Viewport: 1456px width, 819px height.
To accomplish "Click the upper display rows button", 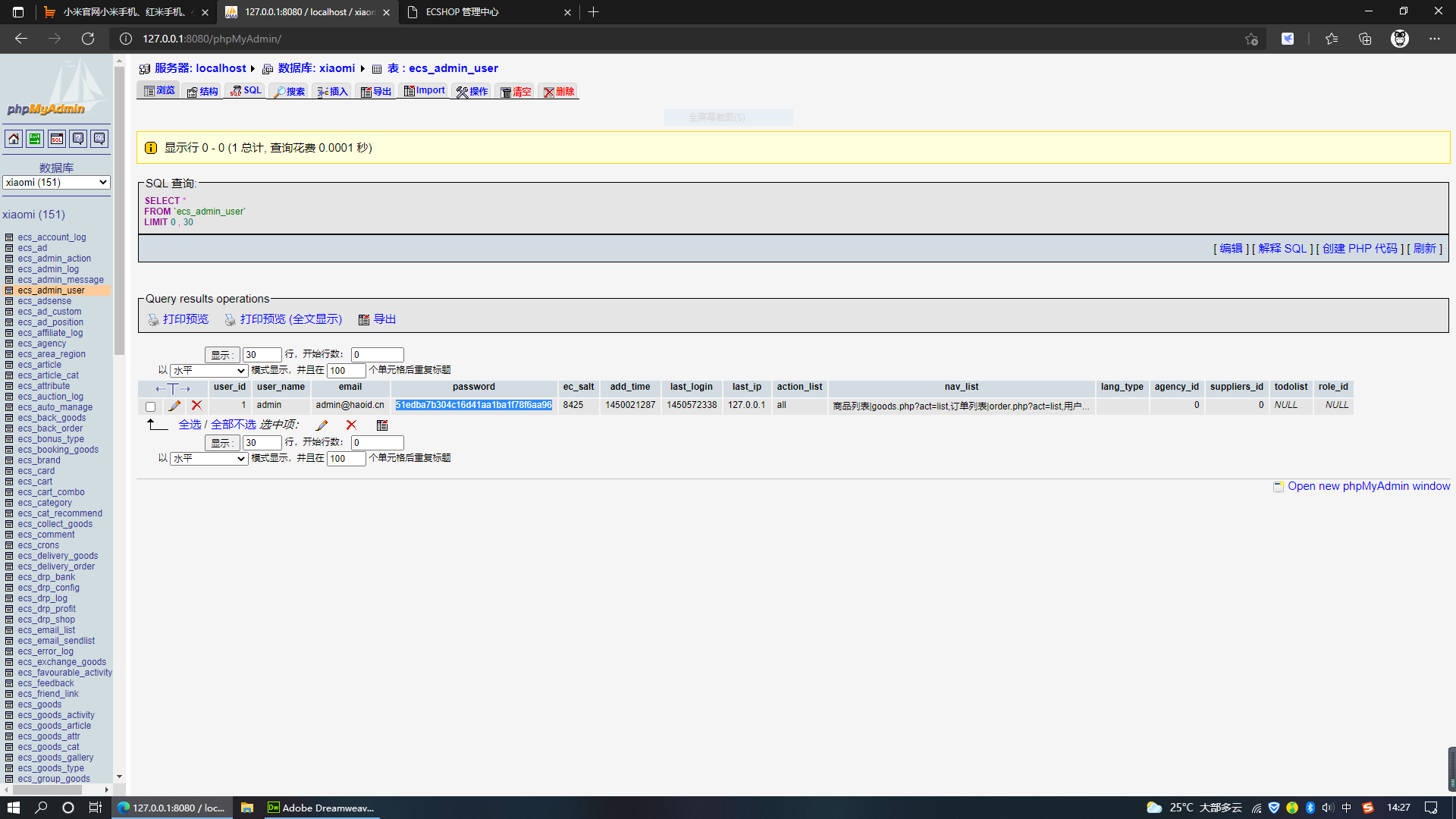I will (221, 355).
